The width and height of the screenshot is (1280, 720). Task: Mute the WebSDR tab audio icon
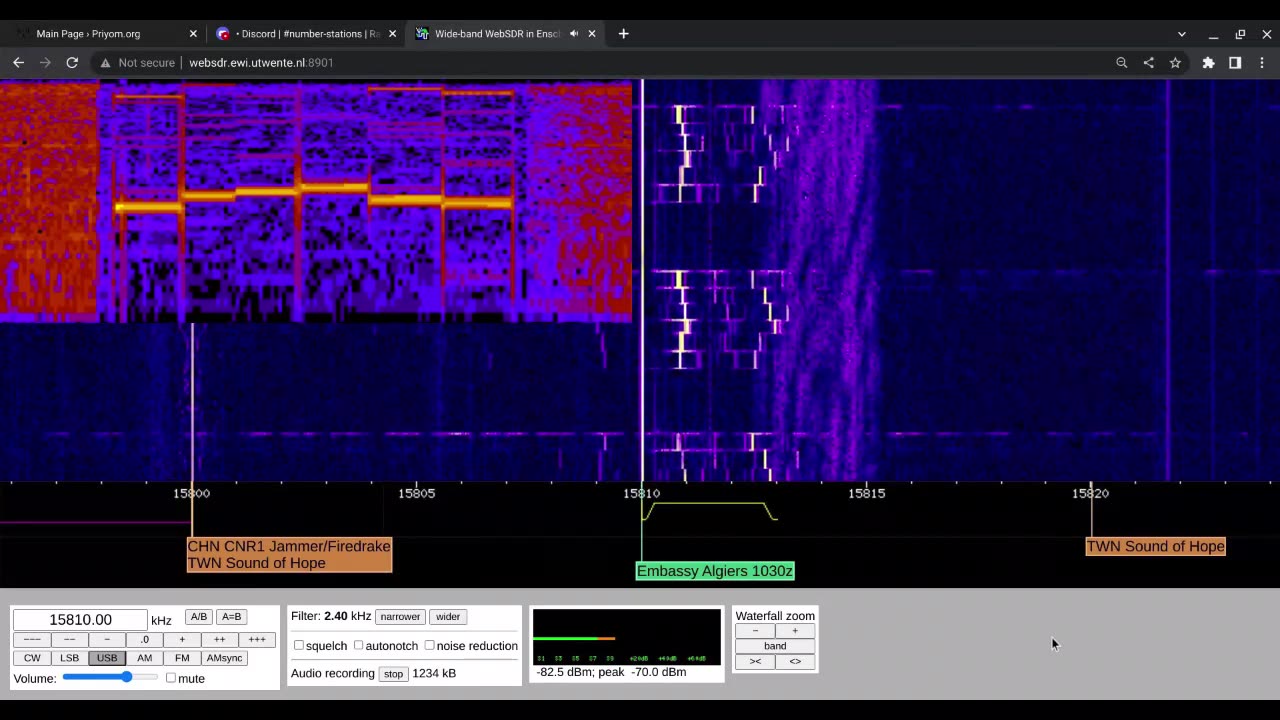point(574,33)
